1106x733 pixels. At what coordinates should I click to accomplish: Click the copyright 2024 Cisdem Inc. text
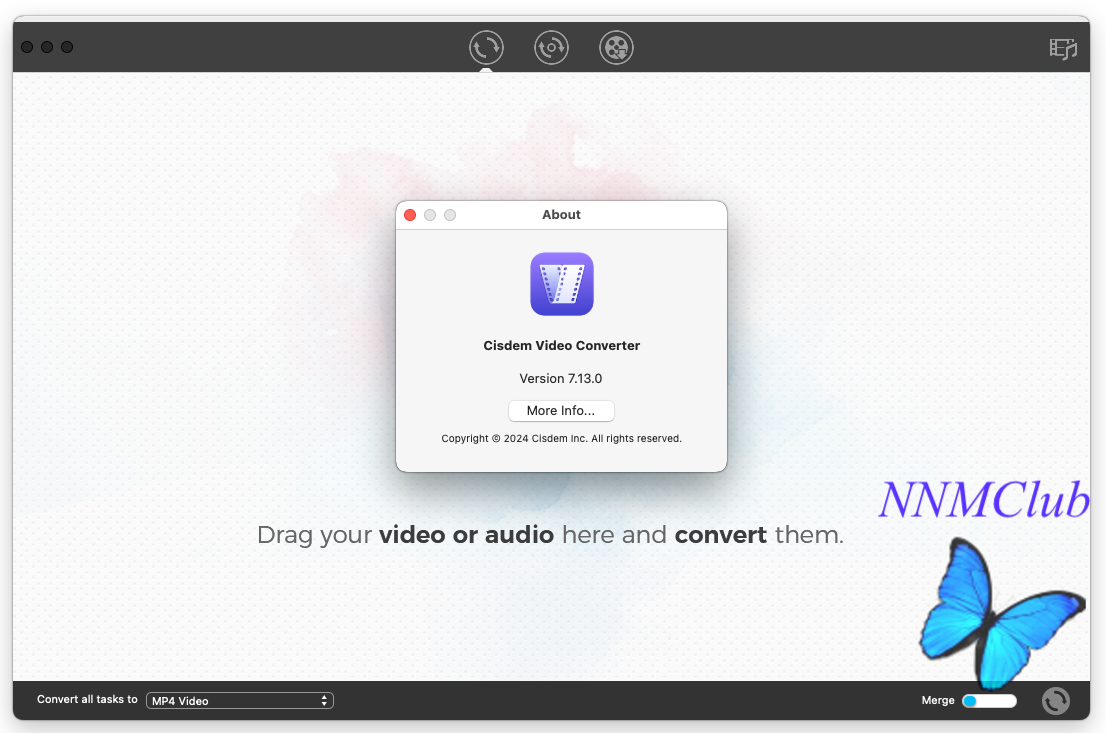561,439
